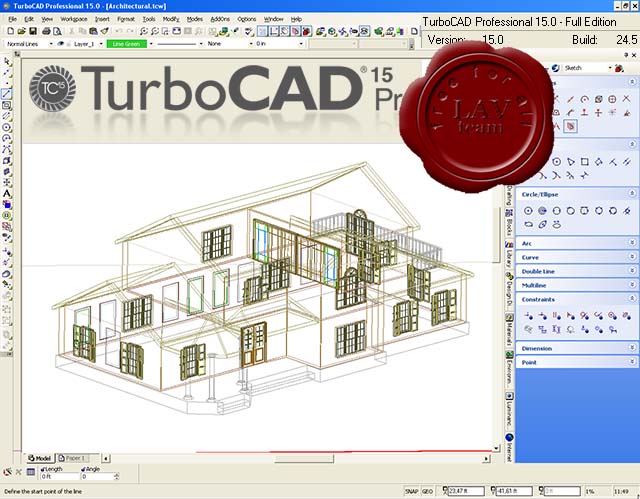
Task: Click the Zoom In magnifier icon
Action: click(144, 31)
